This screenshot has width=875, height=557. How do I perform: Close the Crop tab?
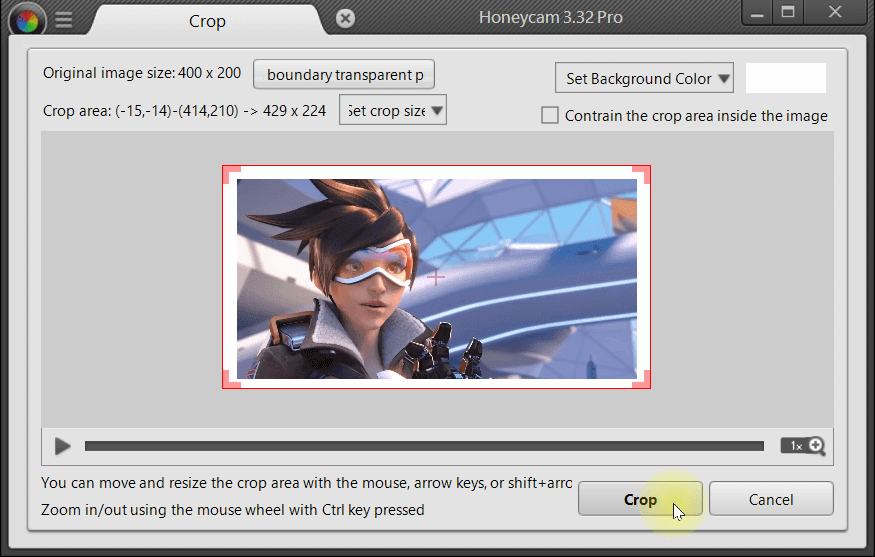coord(344,19)
